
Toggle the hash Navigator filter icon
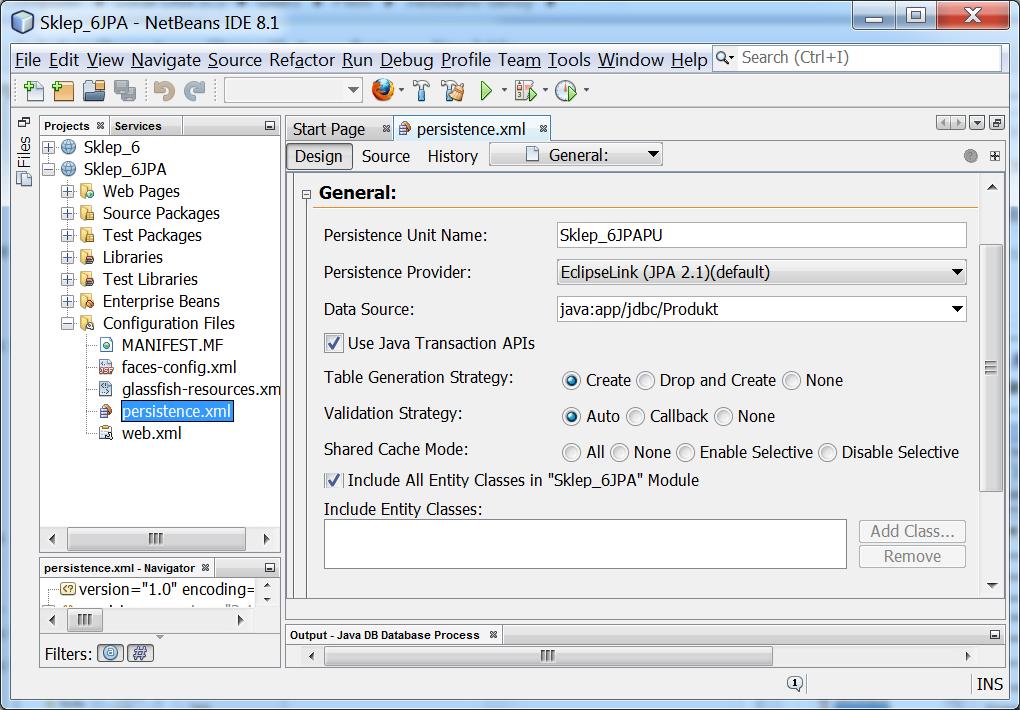140,653
